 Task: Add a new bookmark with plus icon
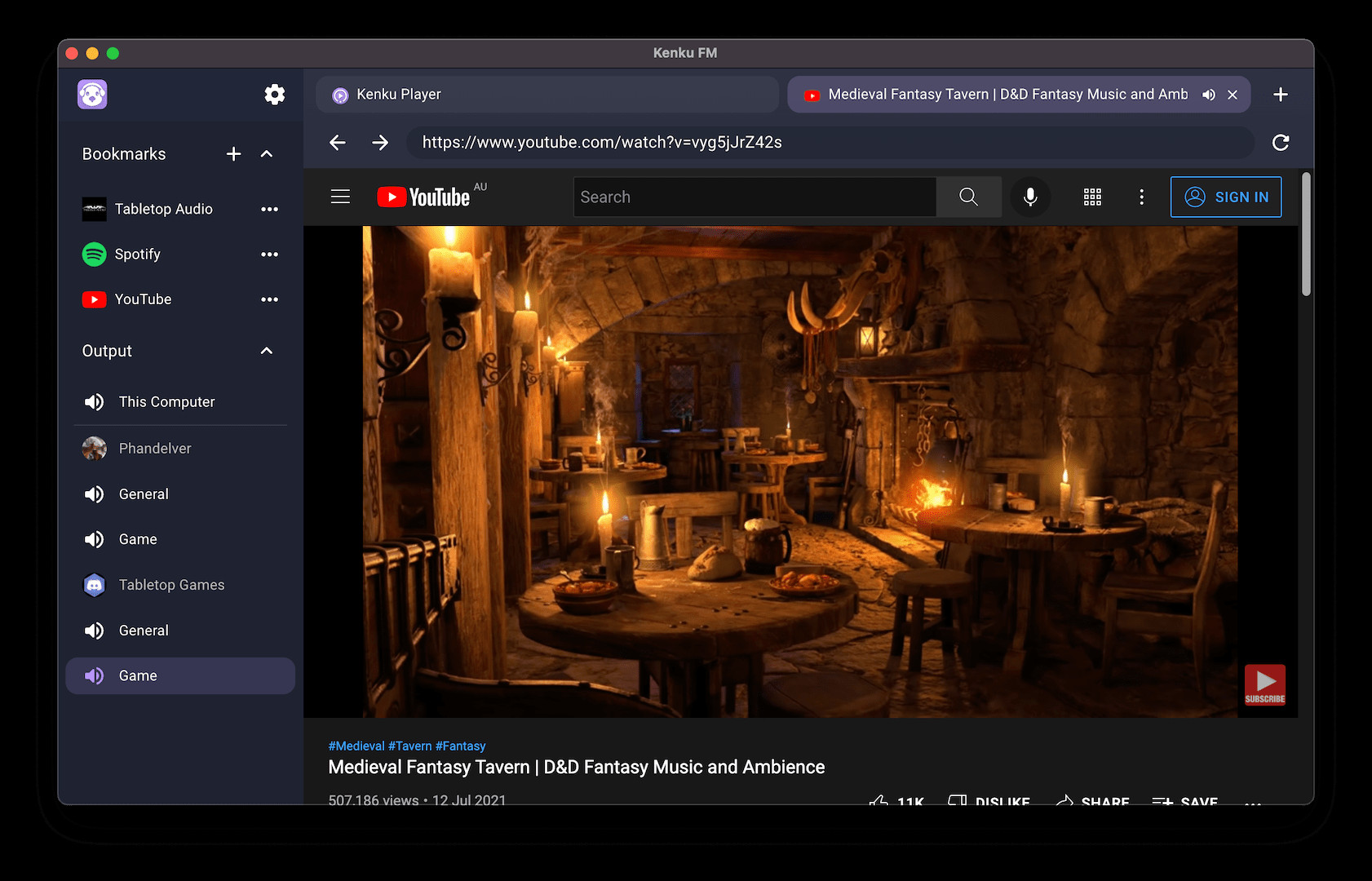click(x=233, y=154)
